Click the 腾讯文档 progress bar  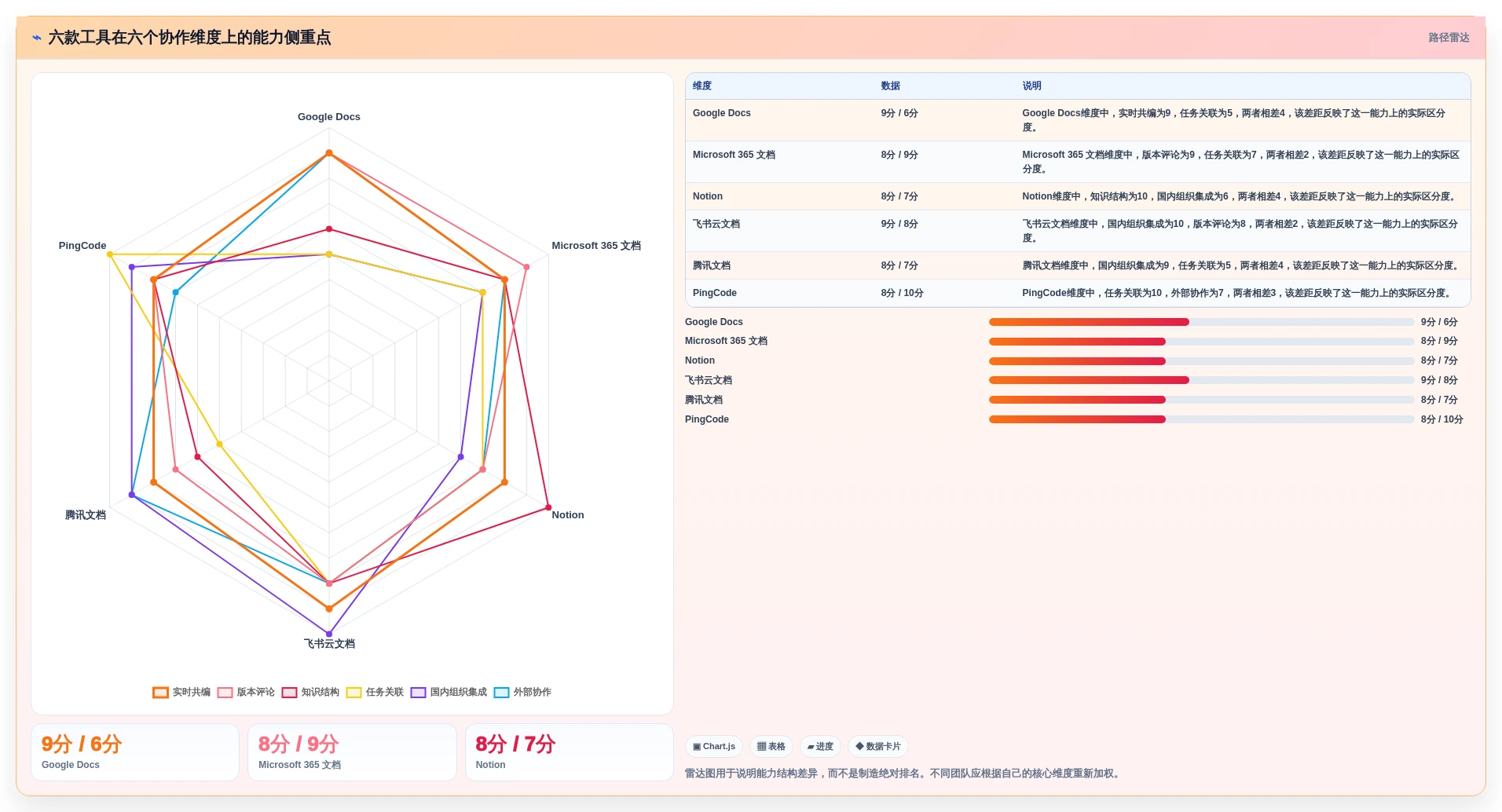point(1201,400)
